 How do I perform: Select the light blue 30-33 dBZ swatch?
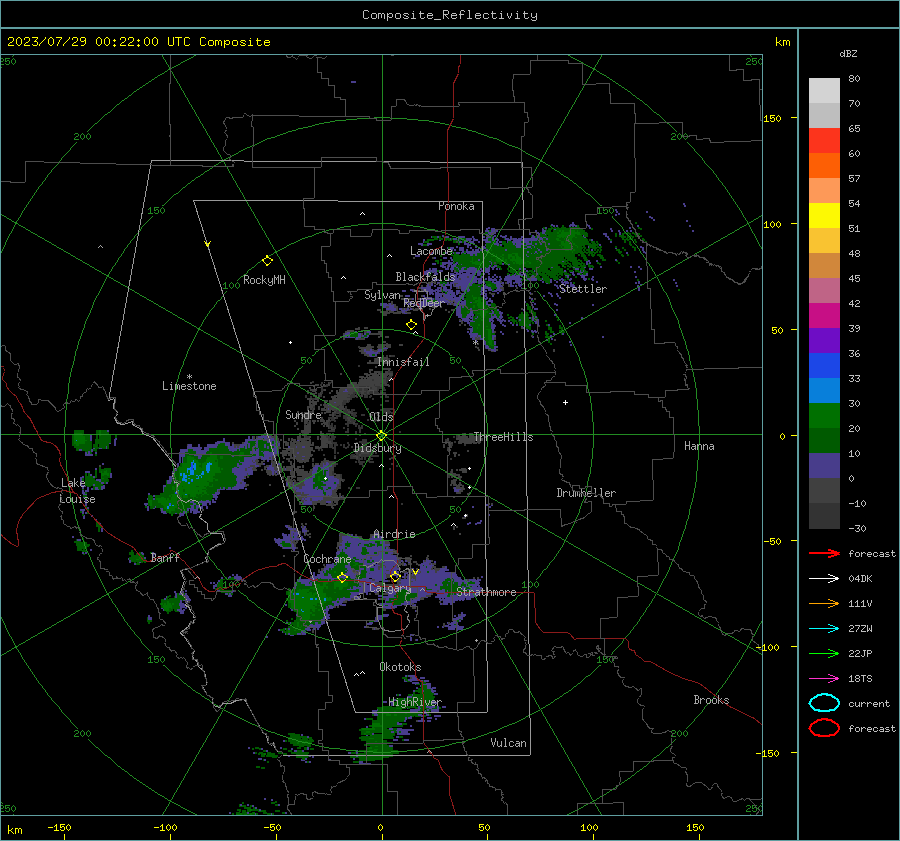tap(824, 391)
